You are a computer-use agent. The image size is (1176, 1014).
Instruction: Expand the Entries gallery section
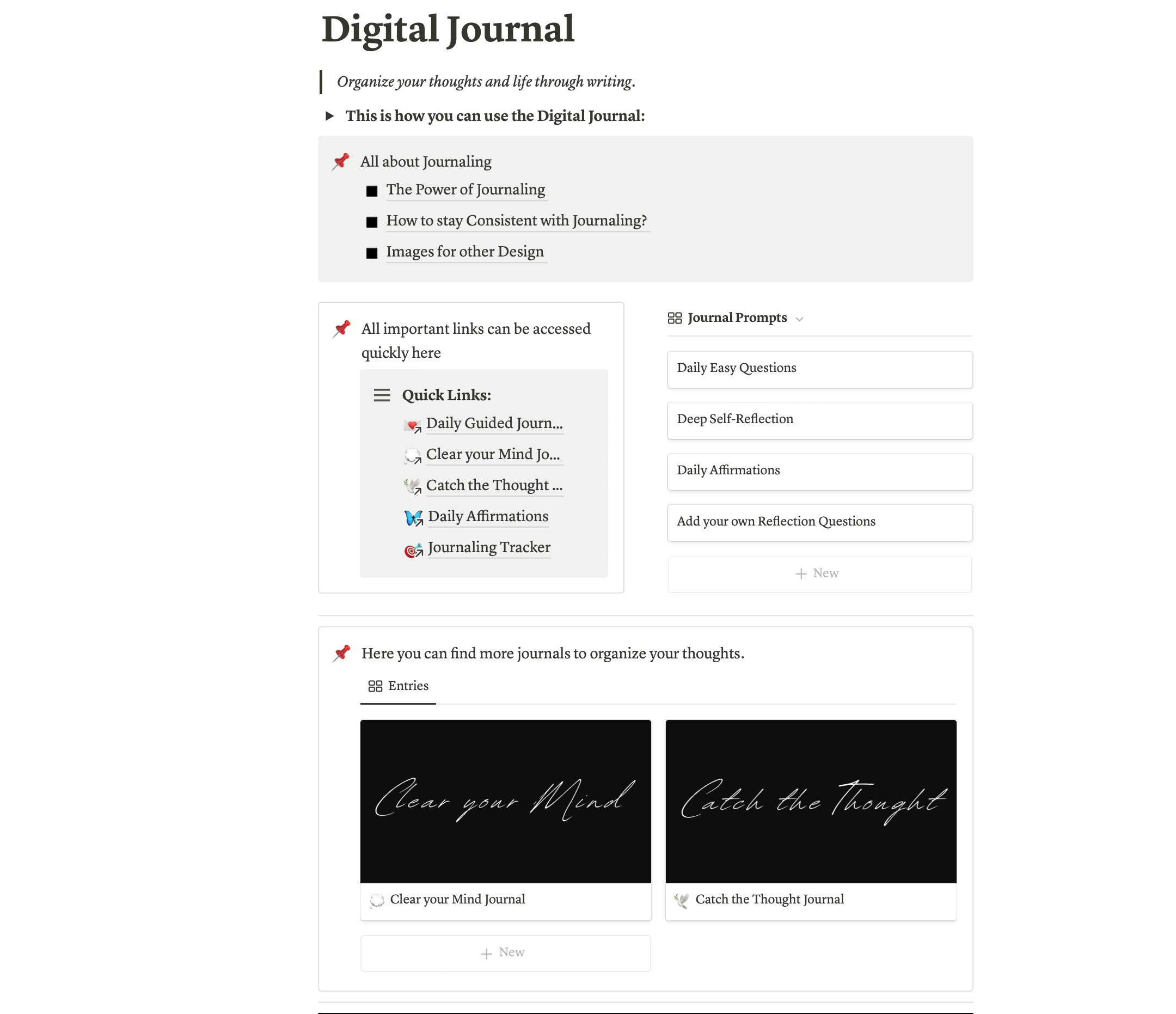click(398, 687)
